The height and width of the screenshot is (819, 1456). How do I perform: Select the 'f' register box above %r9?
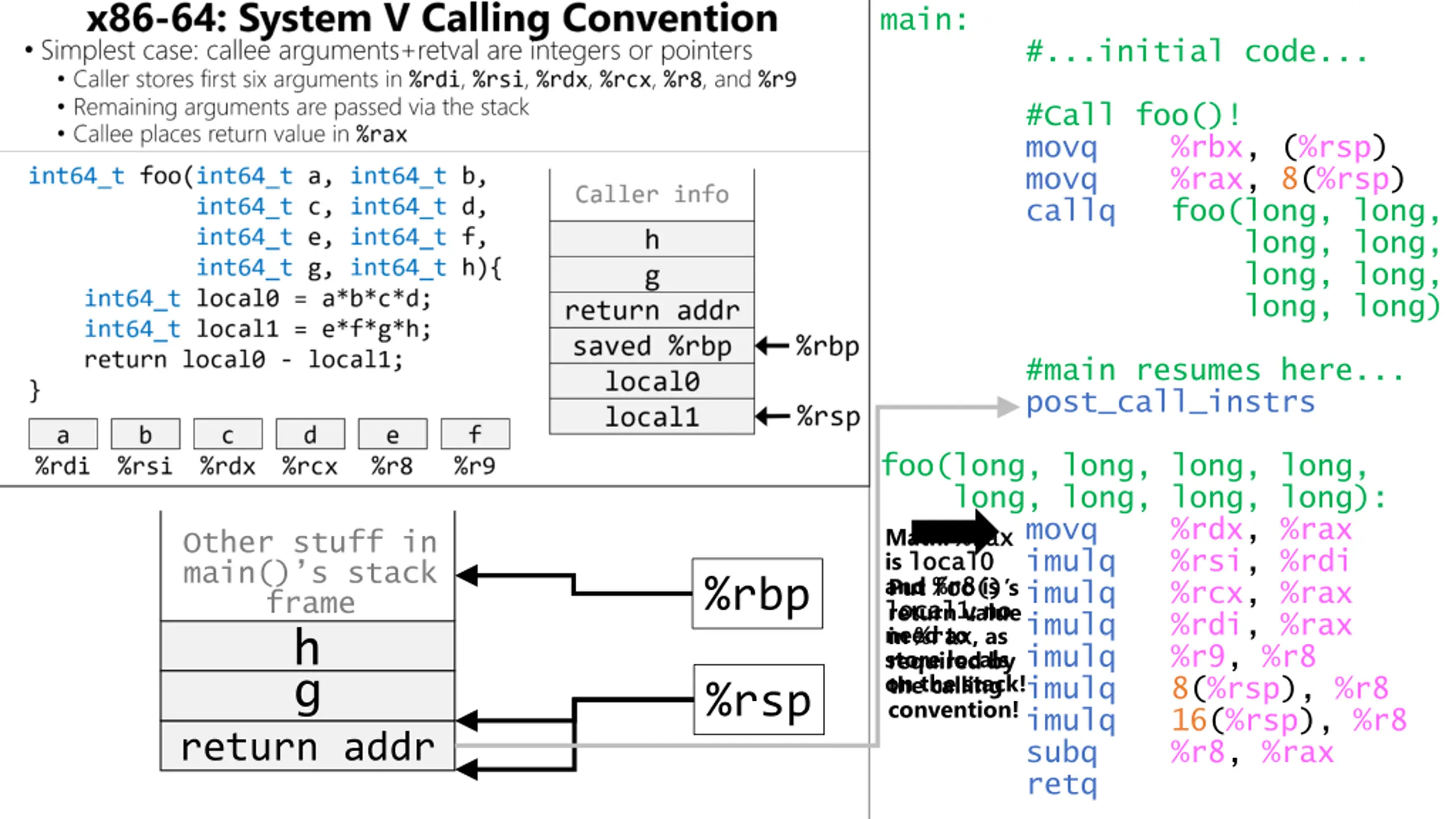[x=475, y=435]
